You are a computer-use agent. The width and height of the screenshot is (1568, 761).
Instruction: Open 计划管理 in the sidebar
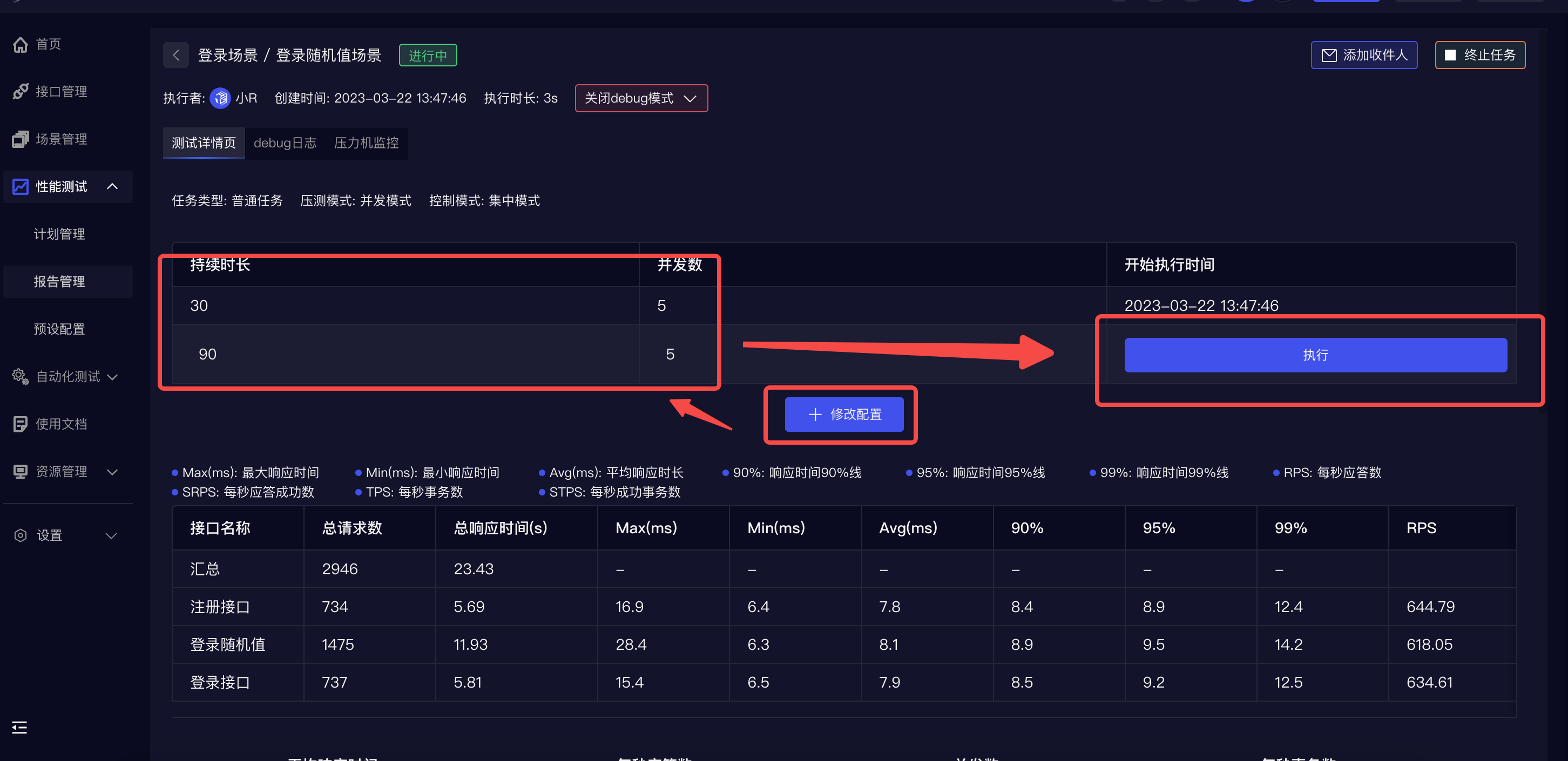click(59, 234)
